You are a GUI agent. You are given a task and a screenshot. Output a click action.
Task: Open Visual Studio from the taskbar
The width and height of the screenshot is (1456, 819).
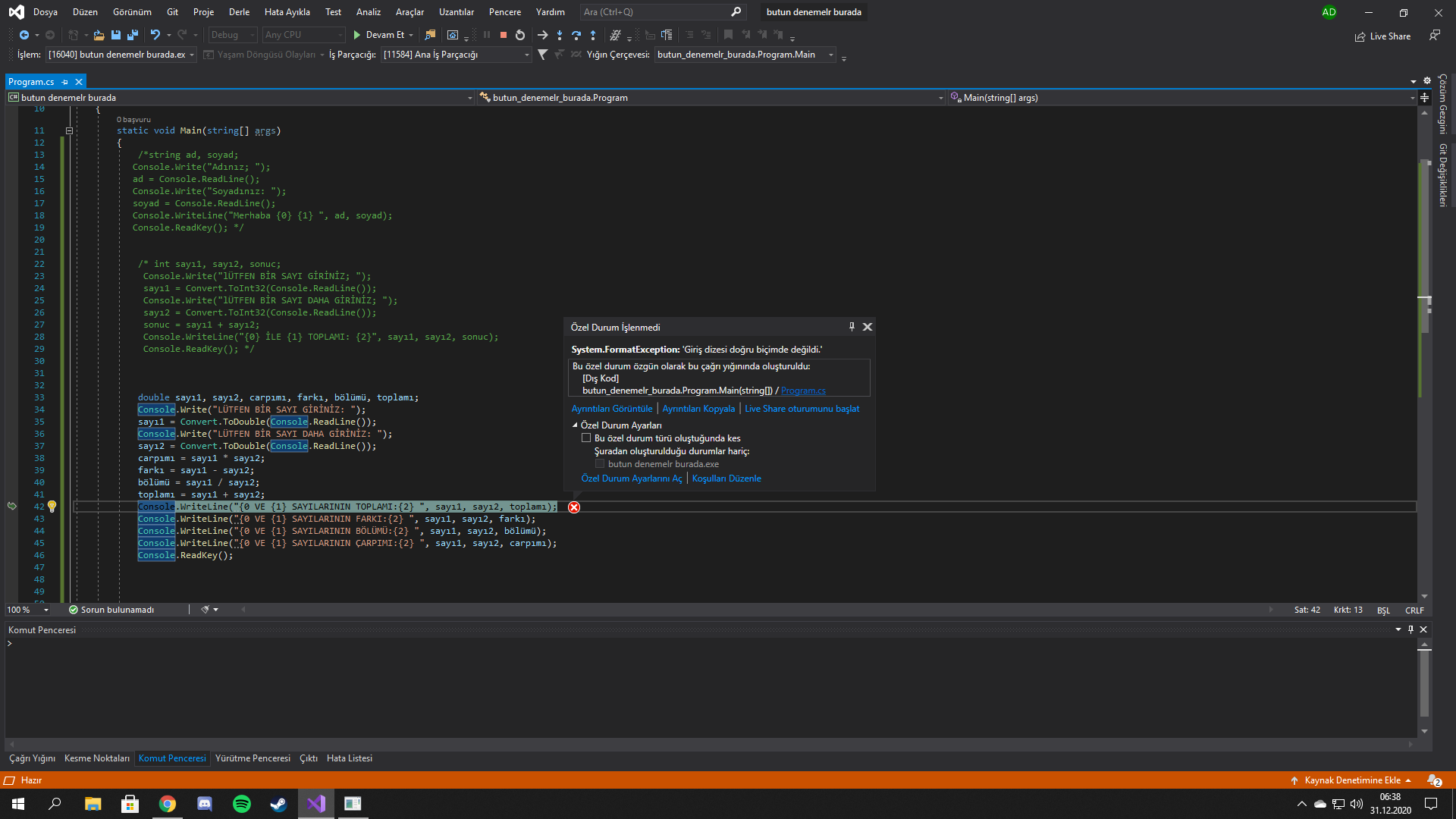tap(316, 804)
